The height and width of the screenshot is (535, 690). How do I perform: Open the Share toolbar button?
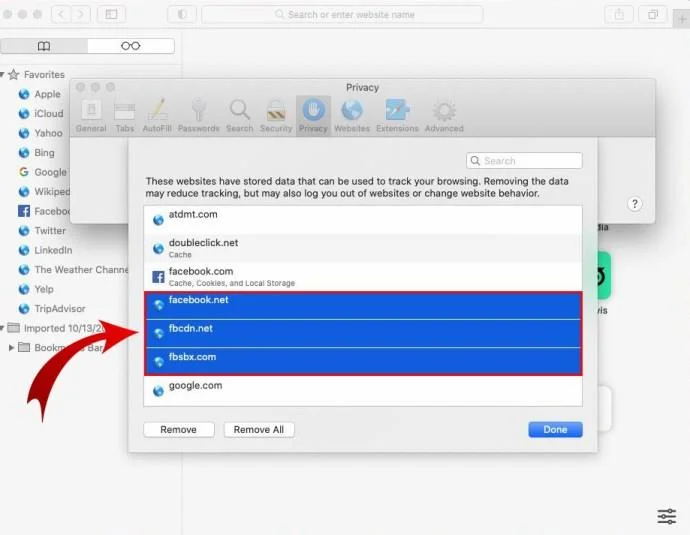tap(619, 15)
